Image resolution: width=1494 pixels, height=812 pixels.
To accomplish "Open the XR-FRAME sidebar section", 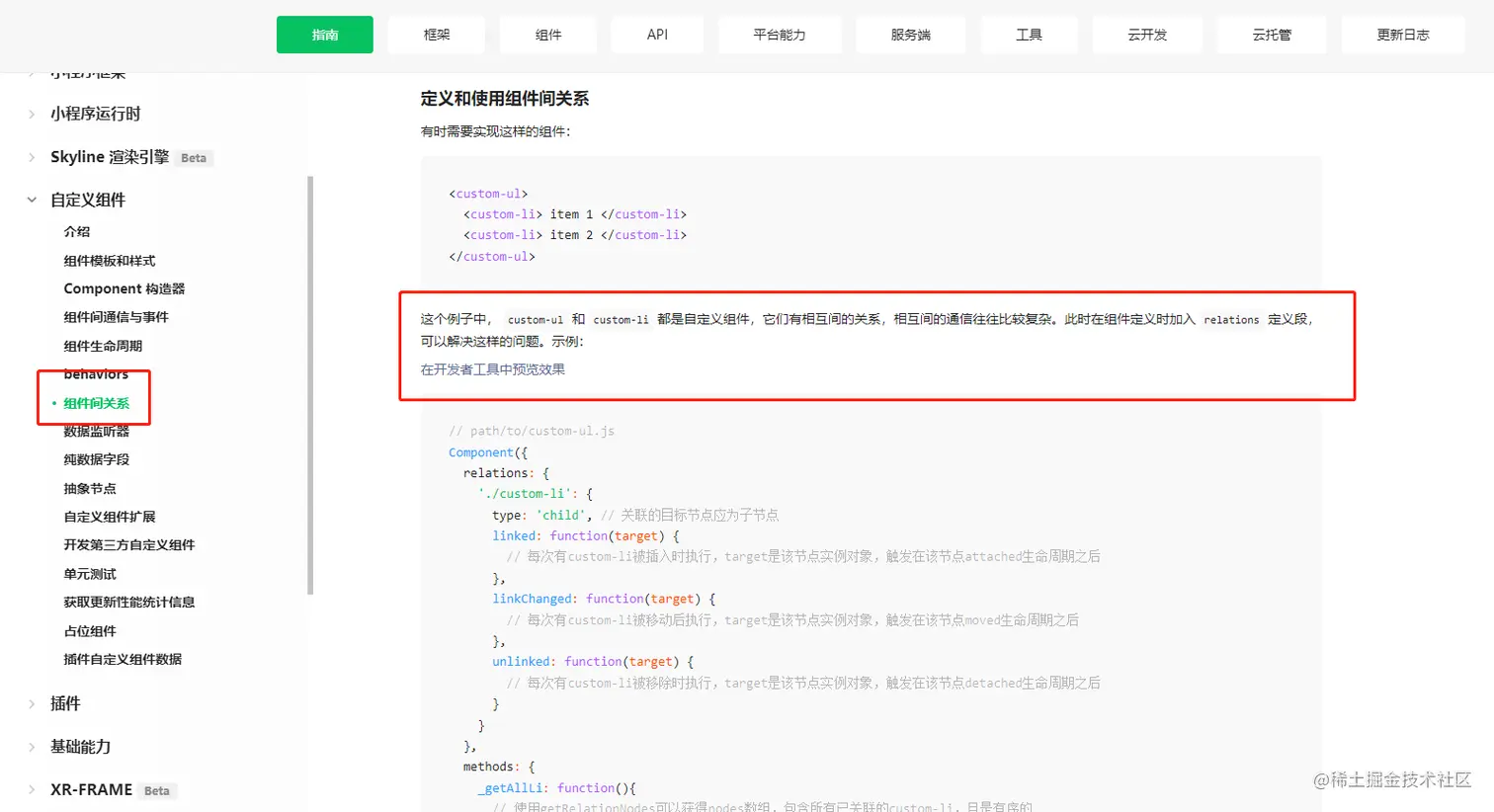I will tap(91, 790).
